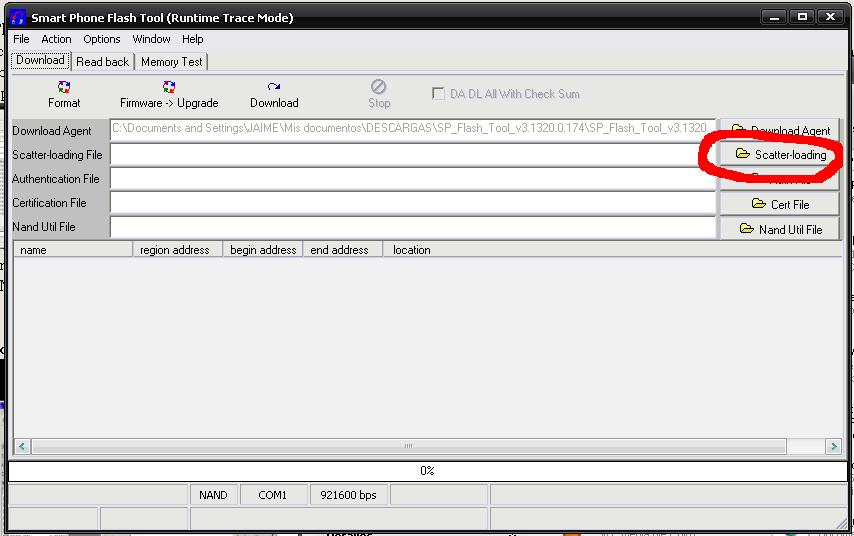Switch to the Memory Test tab
854x536 pixels.
click(x=172, y=62)
